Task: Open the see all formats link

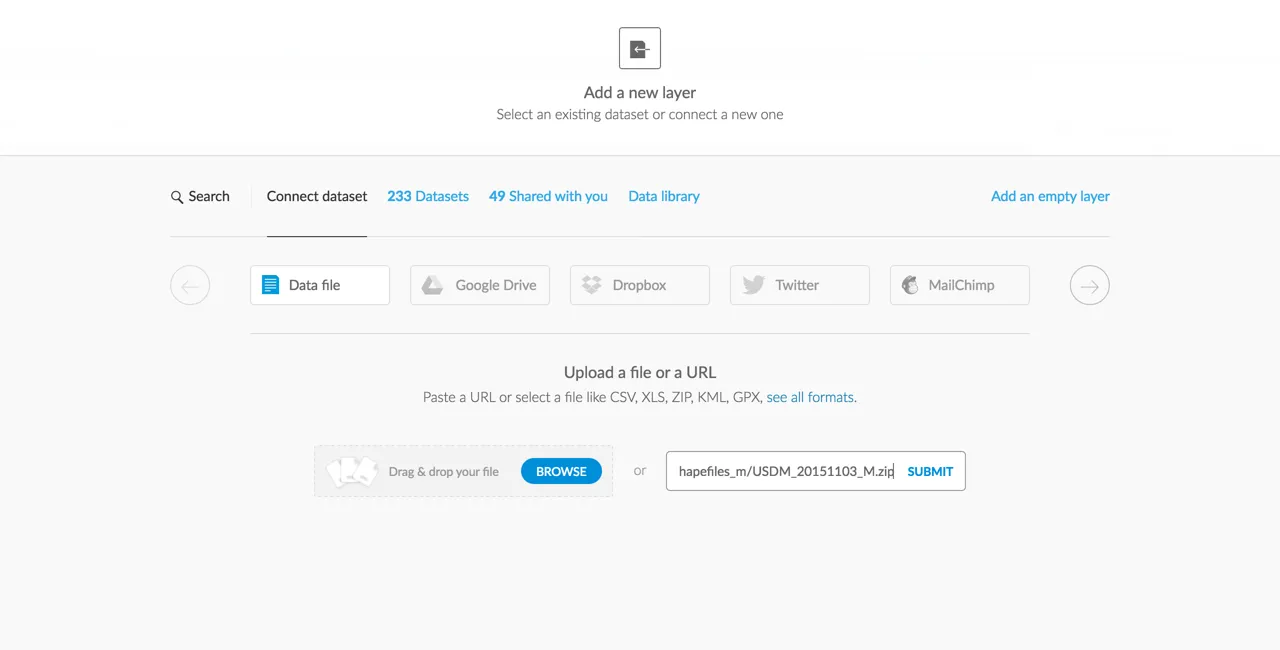Action: [811, 397]
